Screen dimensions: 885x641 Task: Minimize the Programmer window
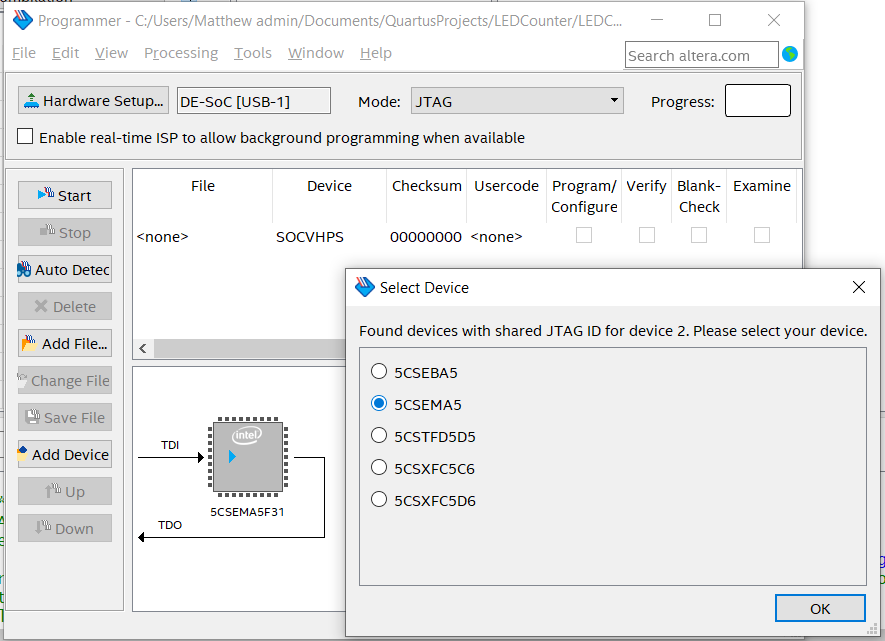click(x=656, y=20)
